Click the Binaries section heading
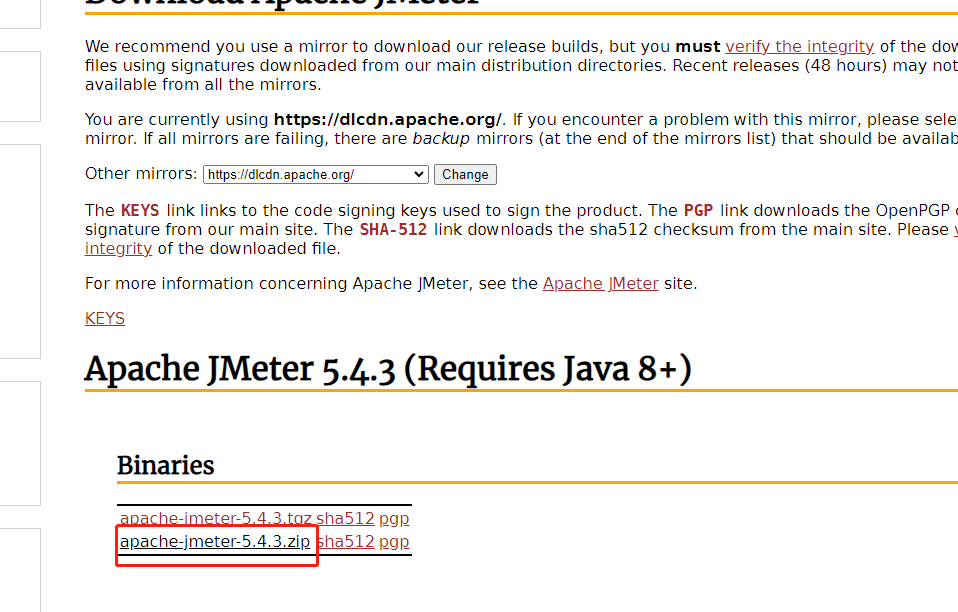958x612 pixels. [166, 465]
